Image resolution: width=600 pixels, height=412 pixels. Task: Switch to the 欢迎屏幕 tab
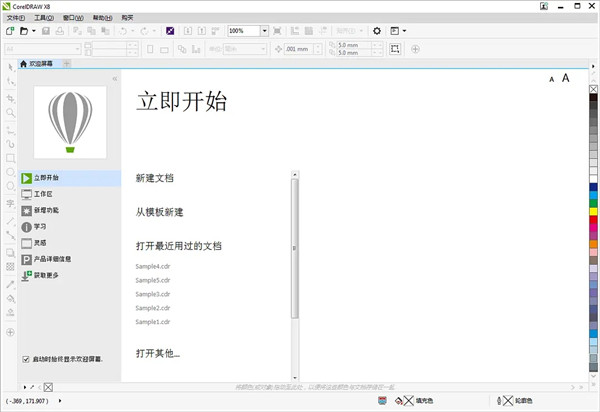pyautogui.click(x=42, y=64)
